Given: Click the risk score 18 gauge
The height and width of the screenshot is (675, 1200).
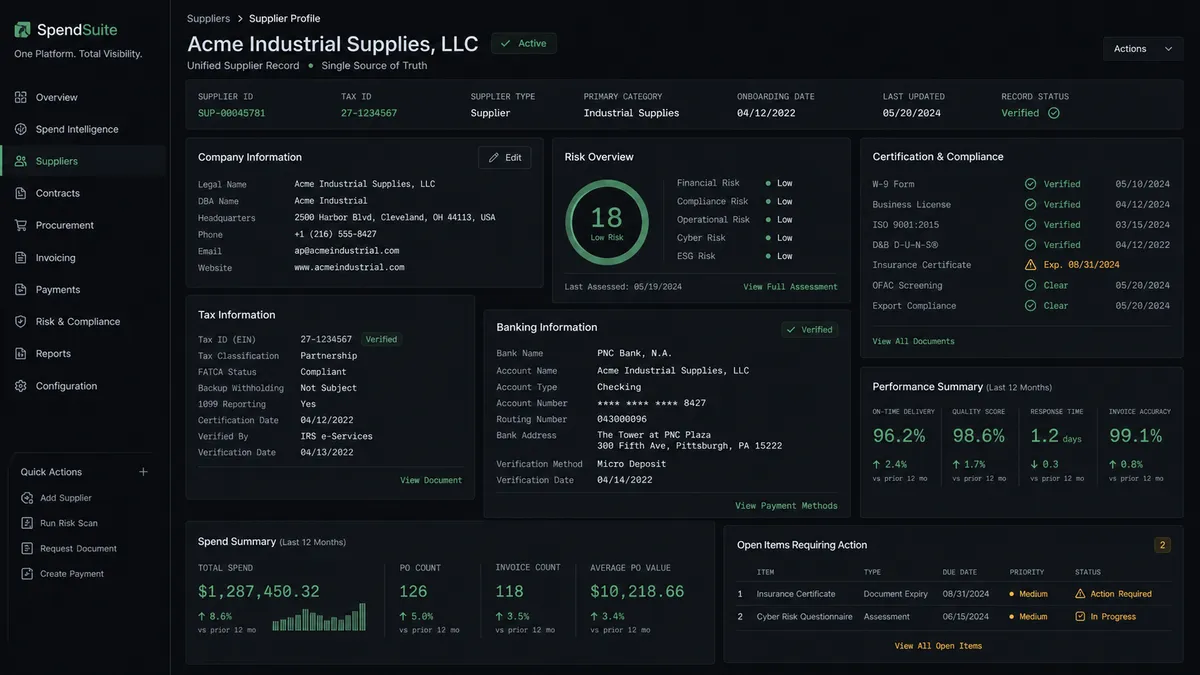Looking at the screenshot, I should coord(606,221).
